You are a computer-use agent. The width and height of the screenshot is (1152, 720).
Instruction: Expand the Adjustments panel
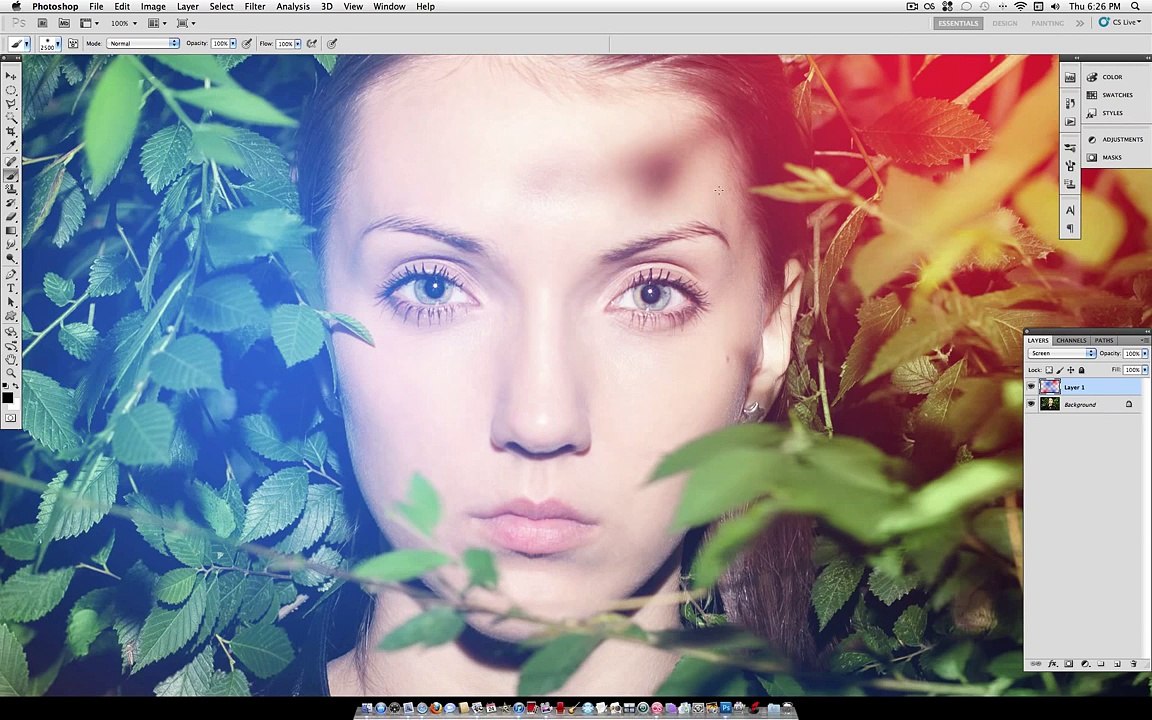click(1115, 140)
